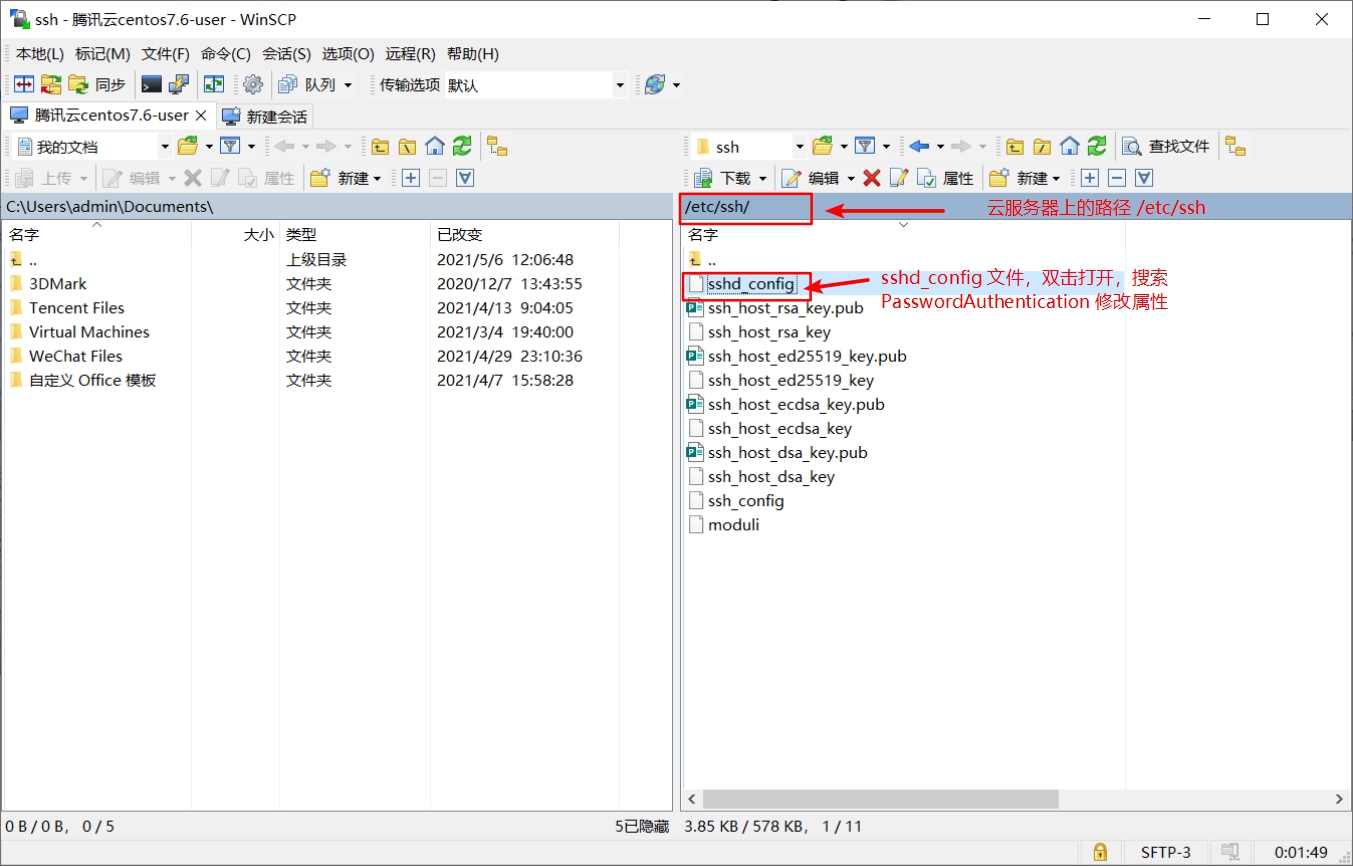Open the 传输选项 transfer settings combo box
The image size is (1353, 866).
(x=535, y=85)
